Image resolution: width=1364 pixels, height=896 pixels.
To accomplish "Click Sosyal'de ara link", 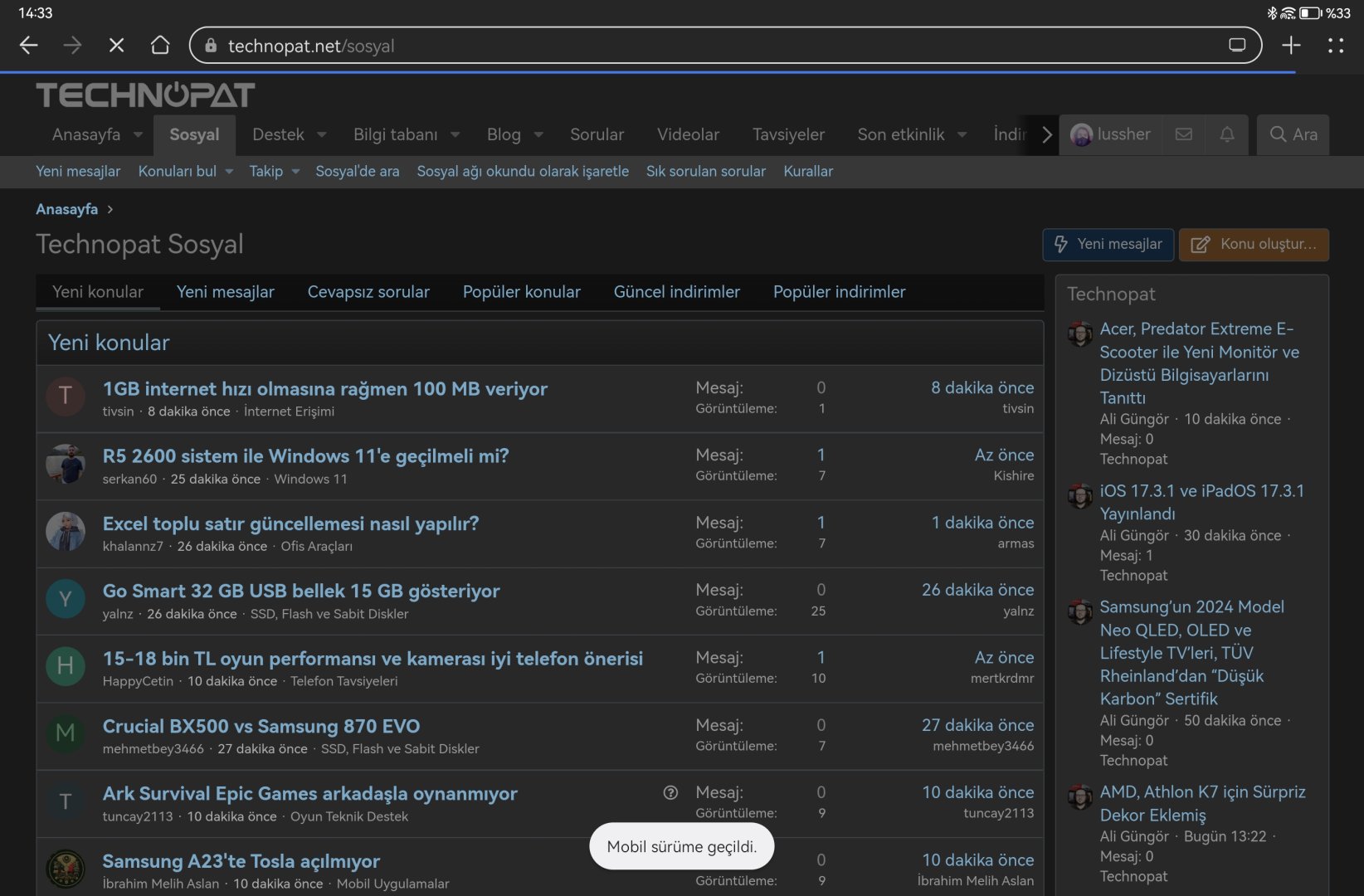I will coord(358,171).
